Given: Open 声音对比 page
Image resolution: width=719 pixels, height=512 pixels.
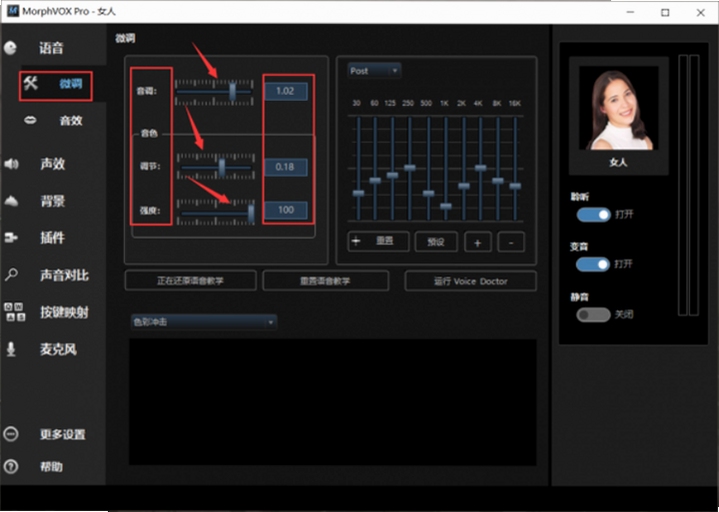Looking at the screenshot, I should pyautogui.click(x=64, y=275).
